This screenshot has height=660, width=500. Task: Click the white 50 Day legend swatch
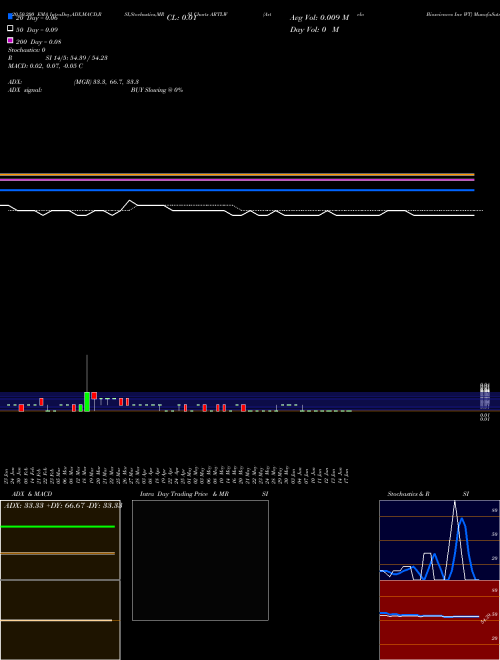(10, 28)
